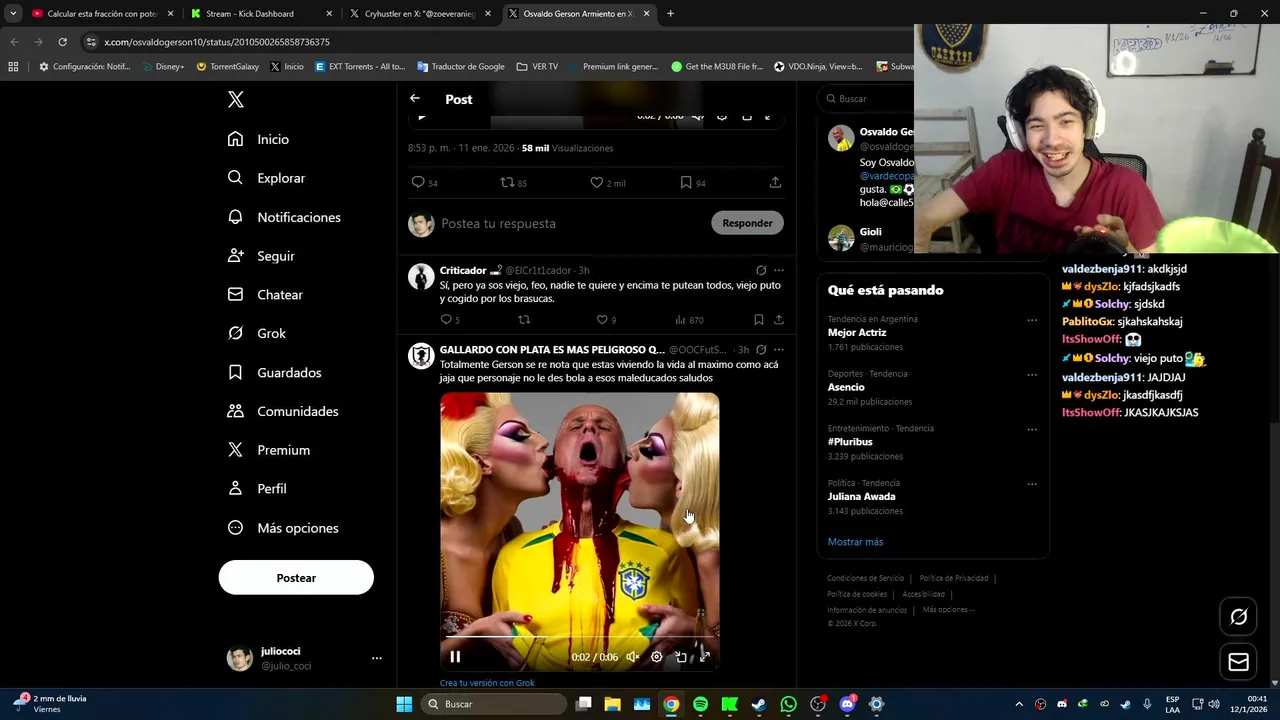
Task: Open floating Grok button
Action: [1238, 617]
